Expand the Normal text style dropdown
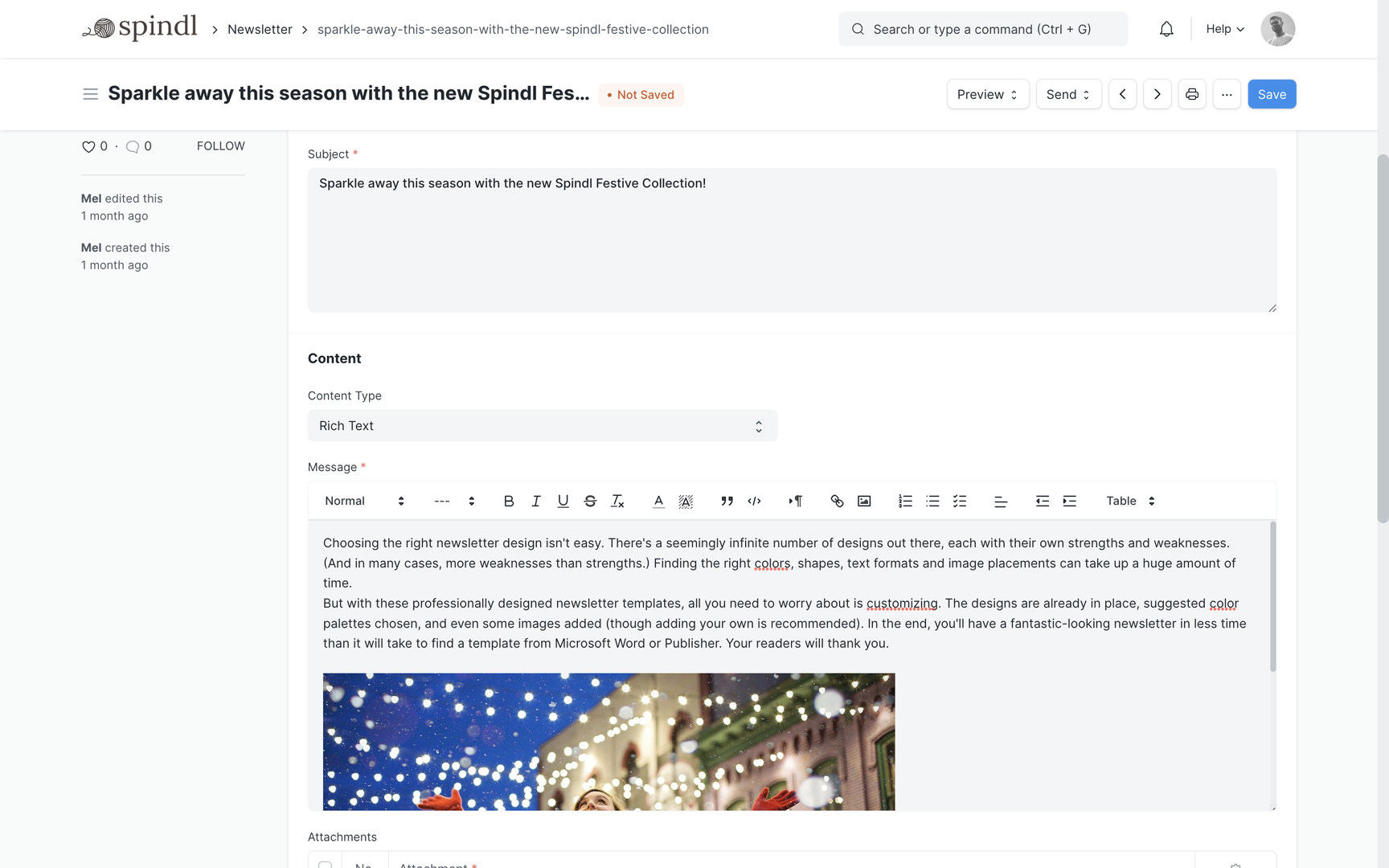The image size is (1389, 868). pos(364,501)
